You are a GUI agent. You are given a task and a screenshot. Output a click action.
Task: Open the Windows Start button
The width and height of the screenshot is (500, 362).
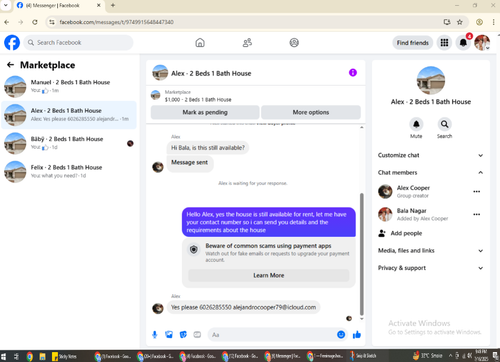tap(4, 356)
